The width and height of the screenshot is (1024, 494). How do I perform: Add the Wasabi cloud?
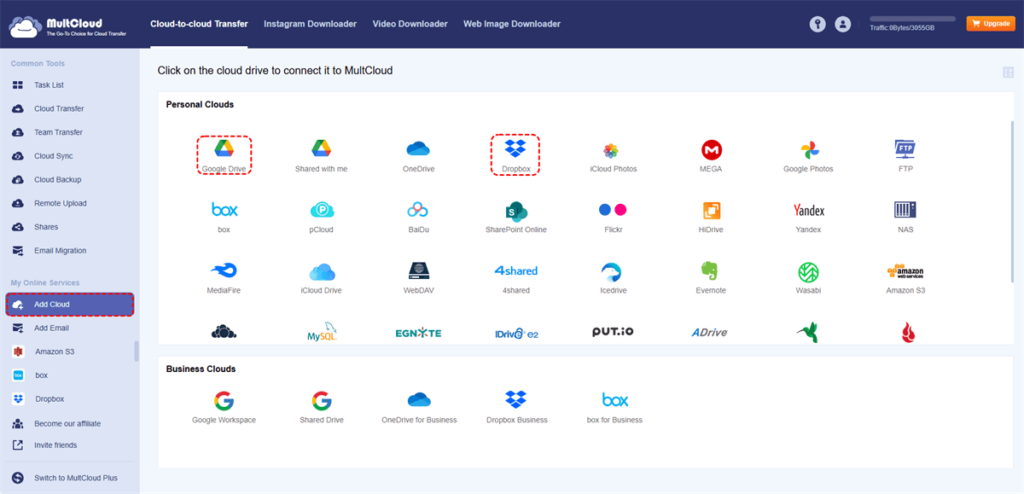[x=808, y=278]
